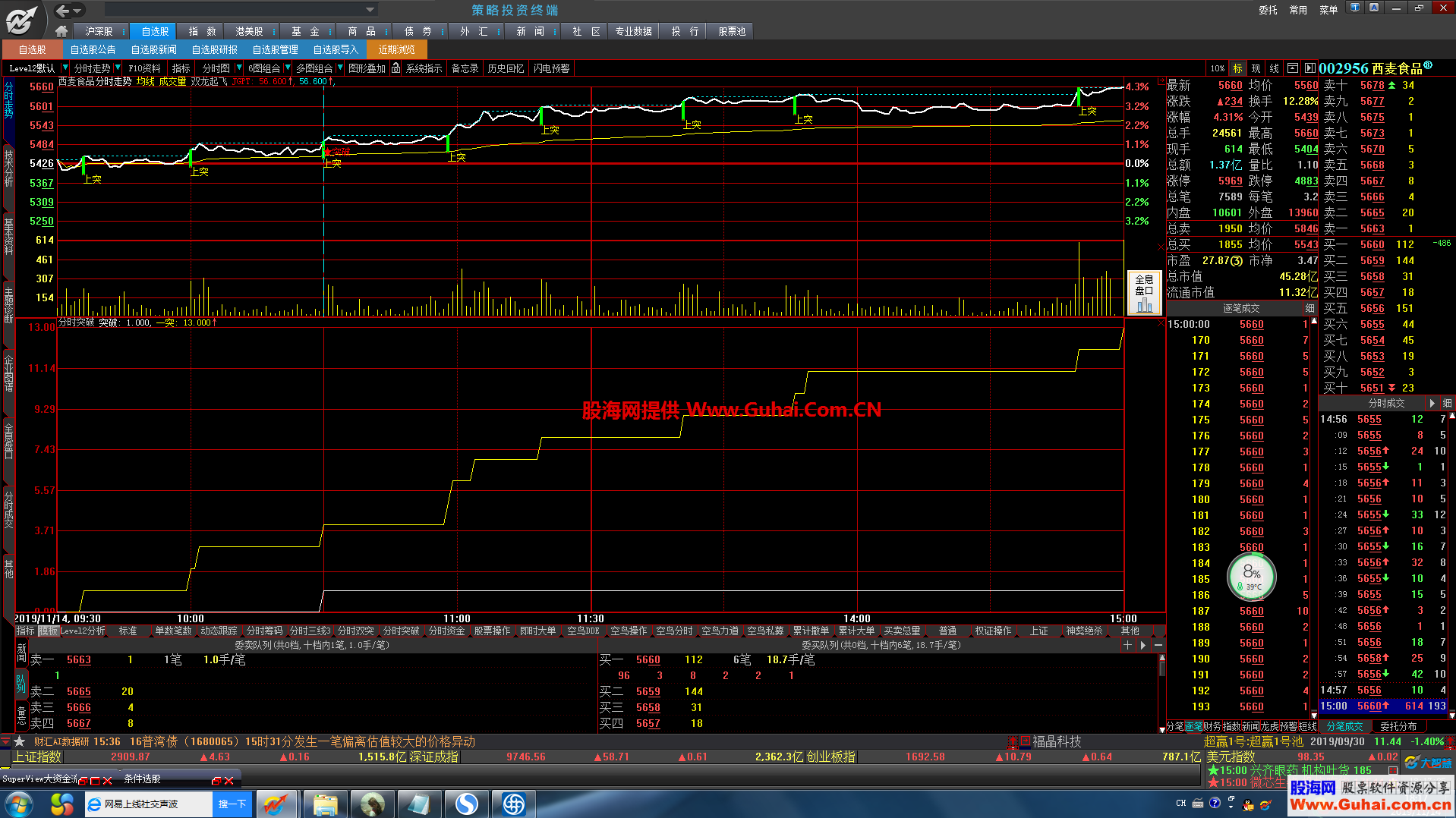This screenshot has width=1456, height=818.
Task: Expand the 分时走势 dropdown arrow
Action: [x=118, y=68]
